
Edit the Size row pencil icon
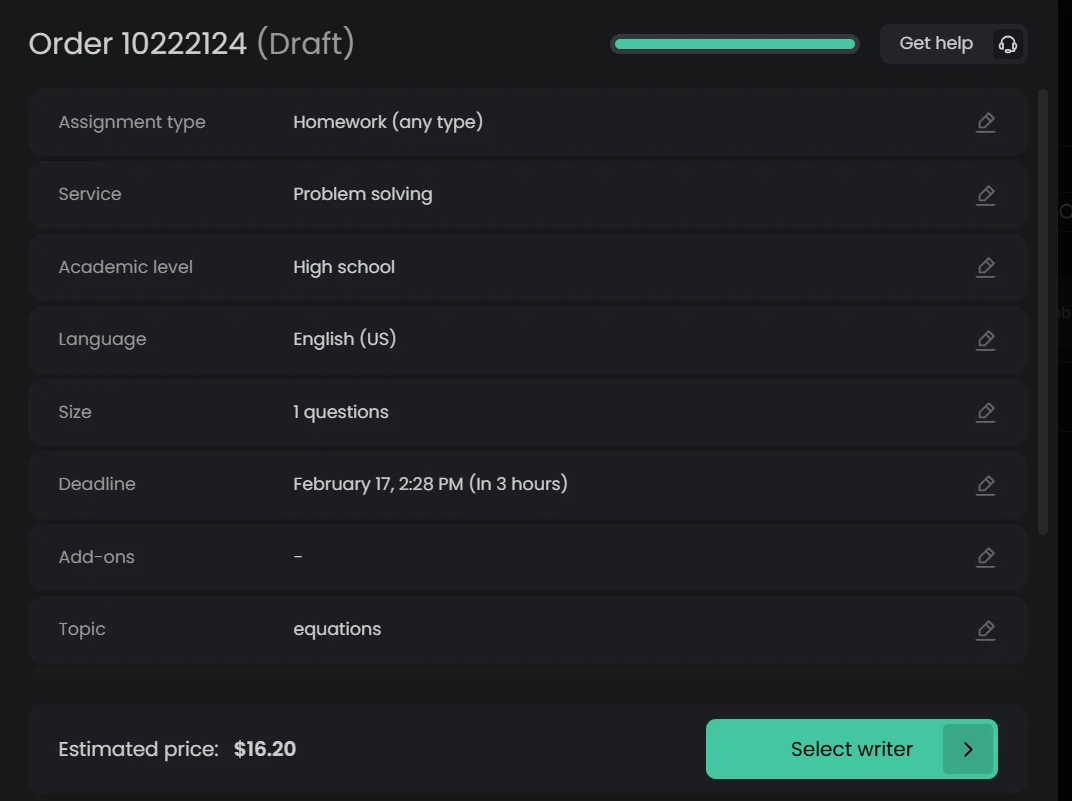[985, 412]
